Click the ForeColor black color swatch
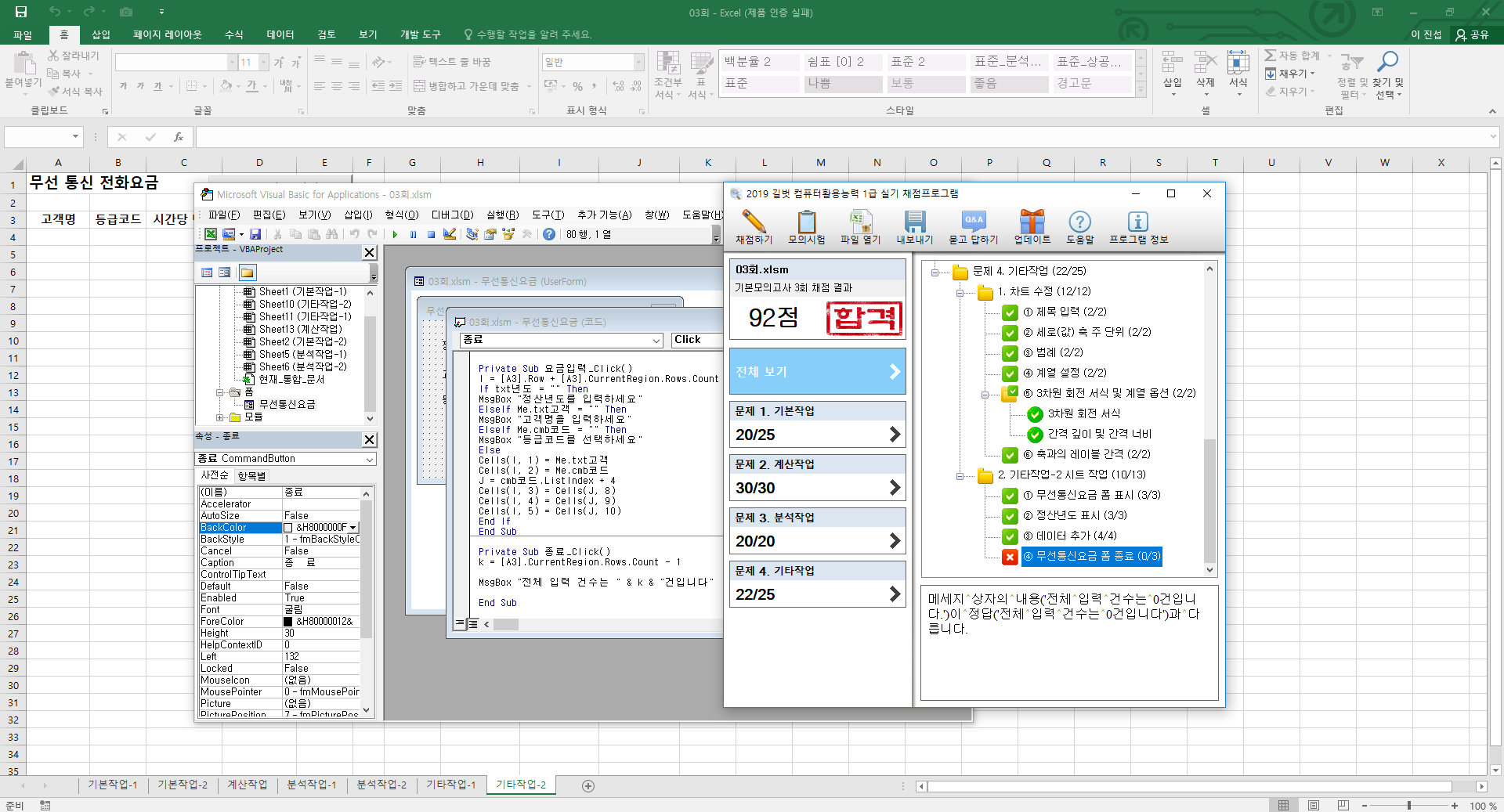The width and height of the screenshot is (1504, 812). [288, 622]
